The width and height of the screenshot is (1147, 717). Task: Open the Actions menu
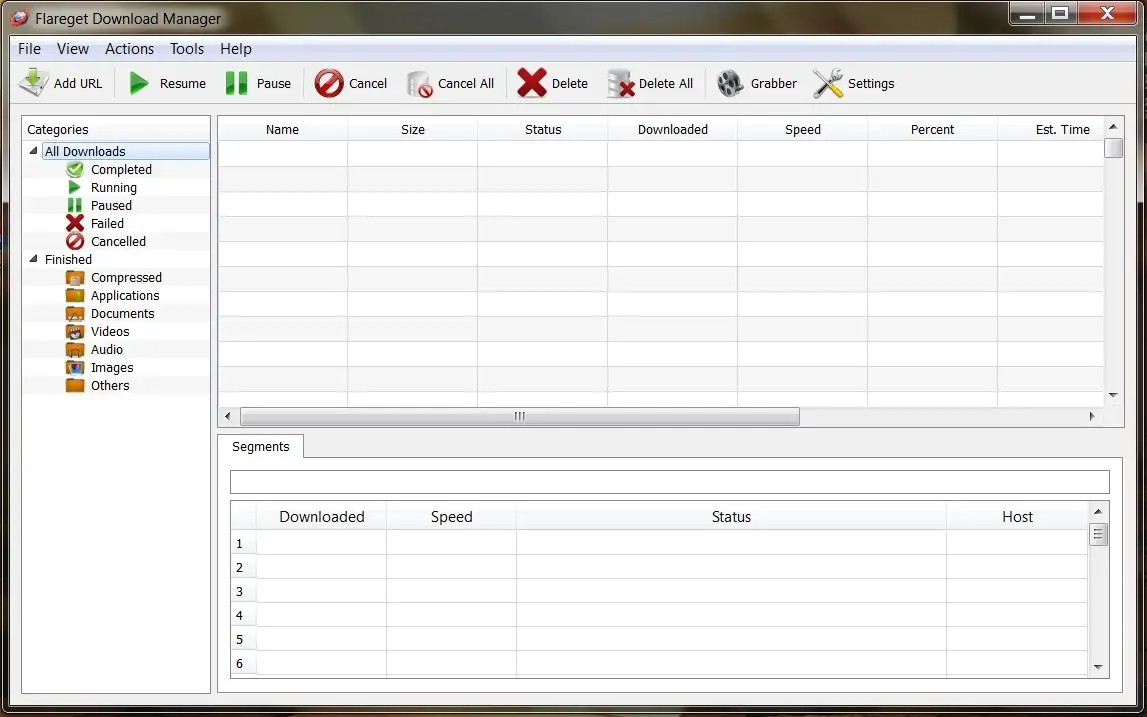pyautogui.click(x=129, y=49)
